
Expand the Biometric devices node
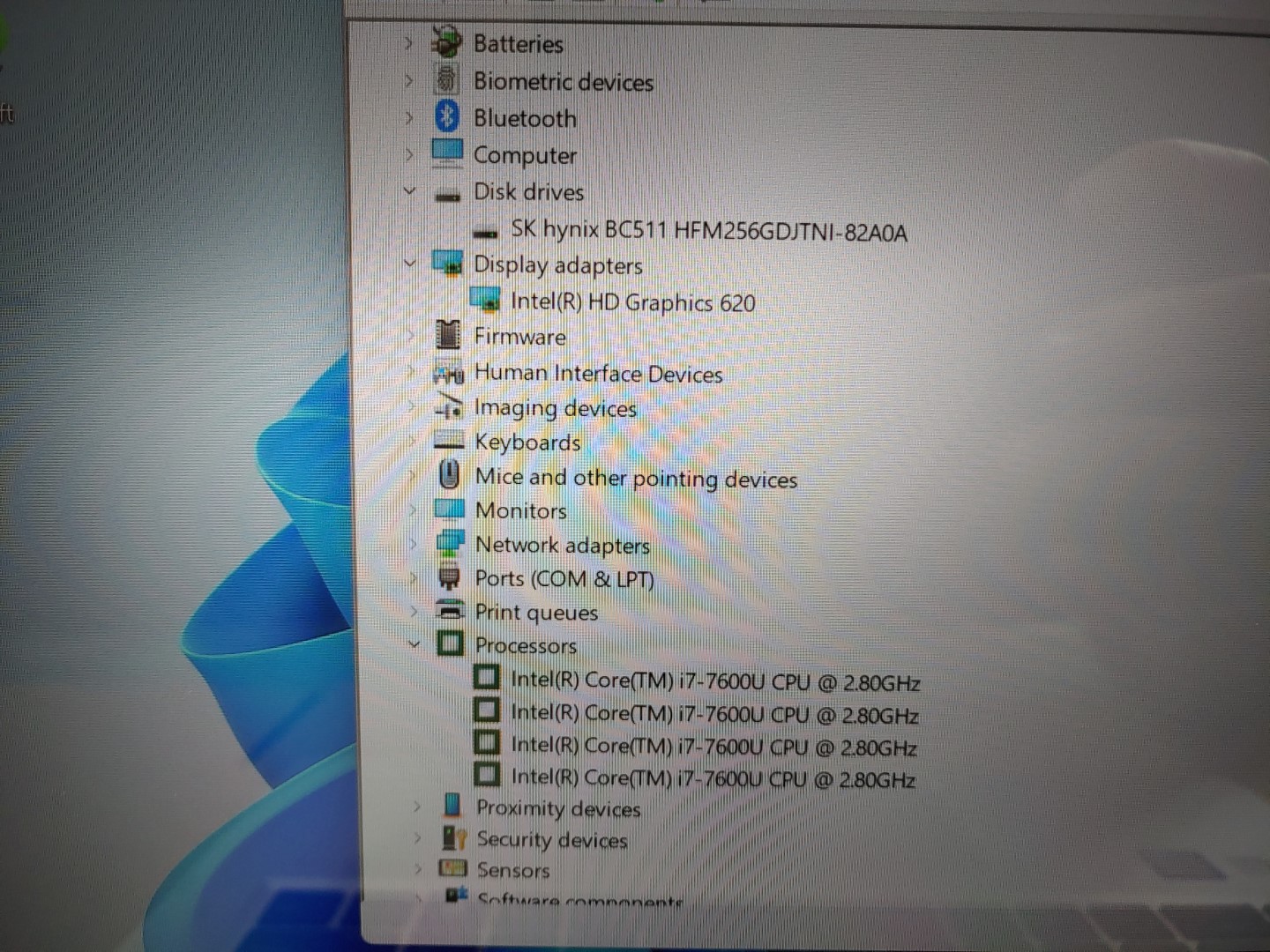407,80
